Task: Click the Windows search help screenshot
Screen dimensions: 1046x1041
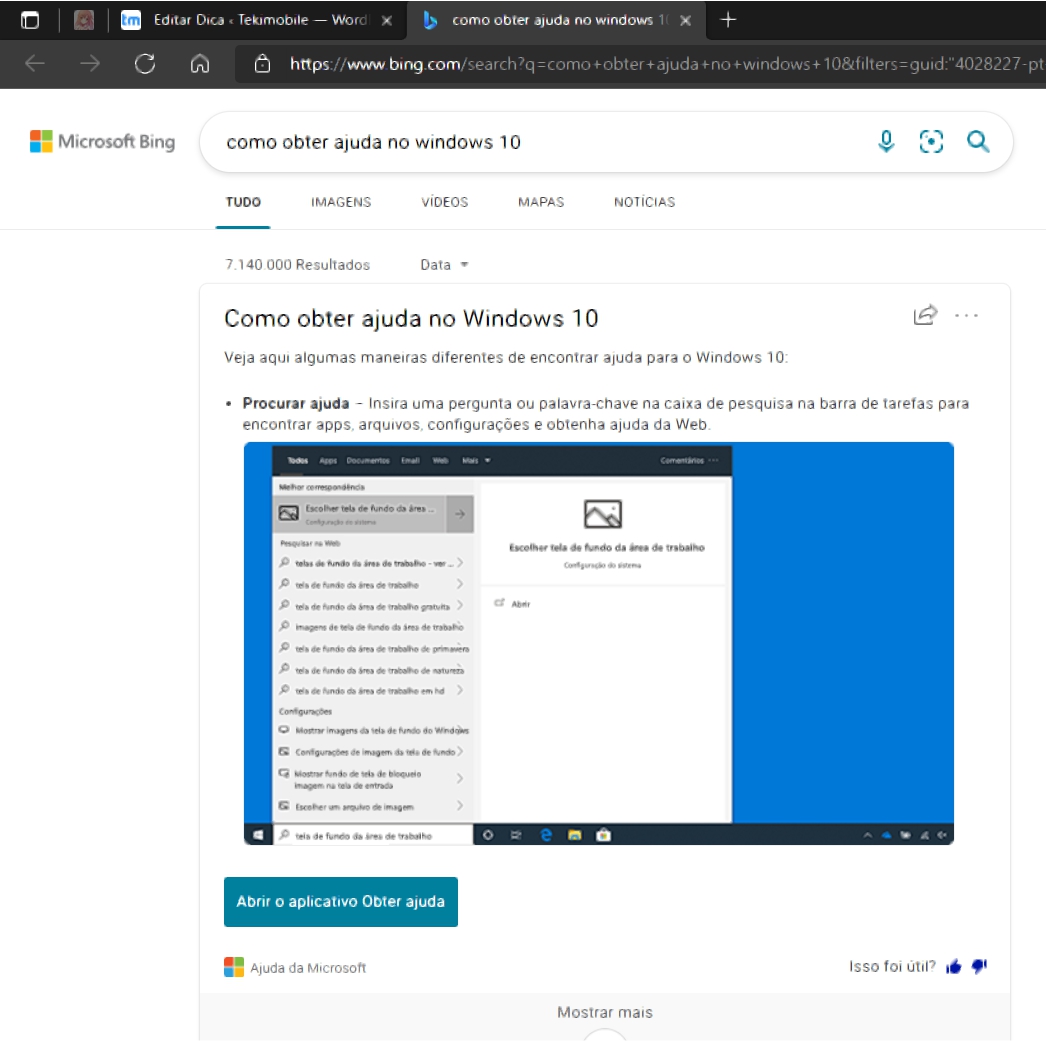Action: point(598,643)
